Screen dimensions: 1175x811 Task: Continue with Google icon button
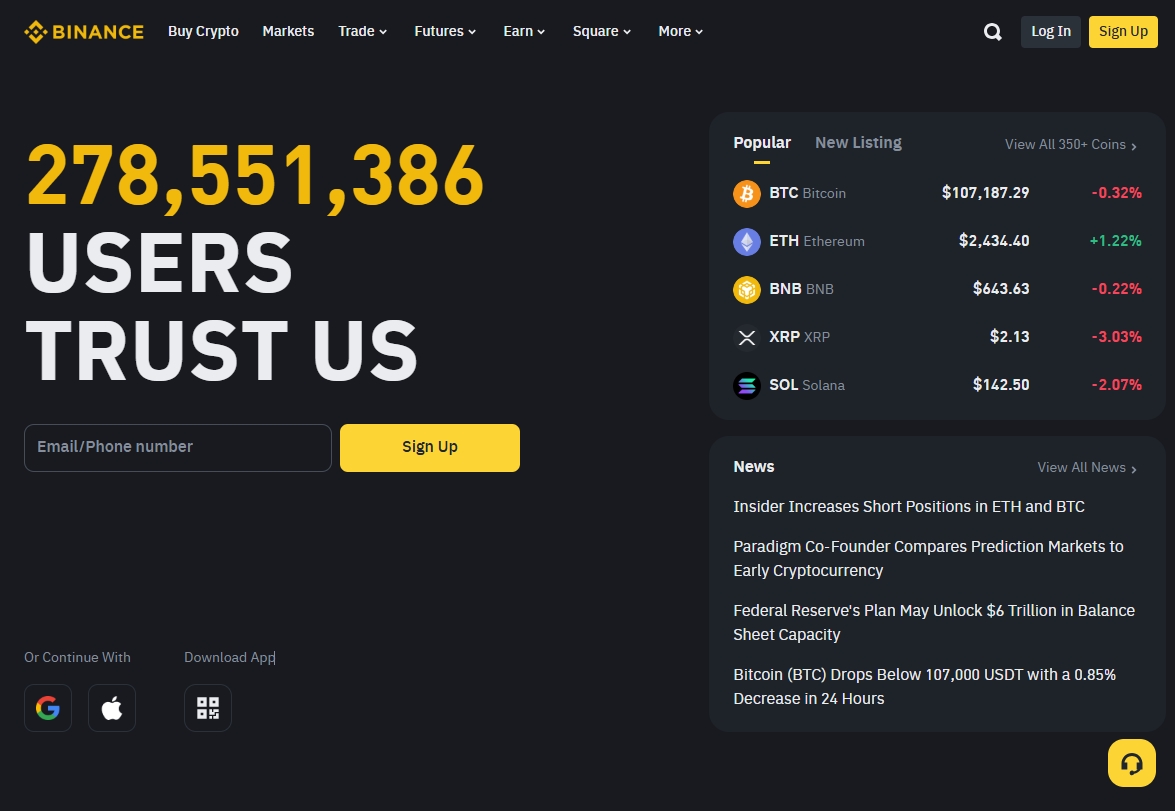click(48, 708)
